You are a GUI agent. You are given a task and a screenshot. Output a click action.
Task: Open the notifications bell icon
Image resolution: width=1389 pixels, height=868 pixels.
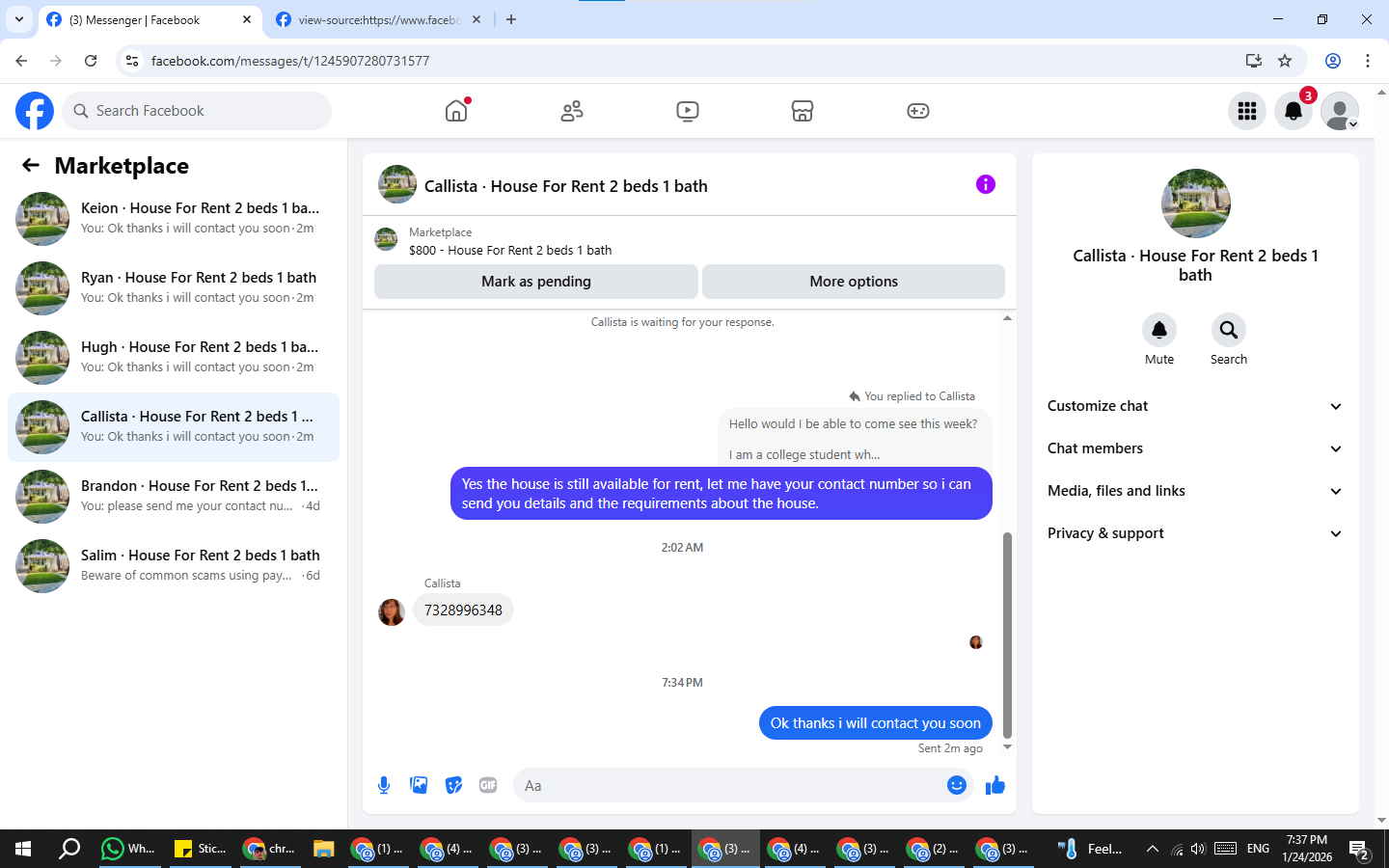(1294, 111)
